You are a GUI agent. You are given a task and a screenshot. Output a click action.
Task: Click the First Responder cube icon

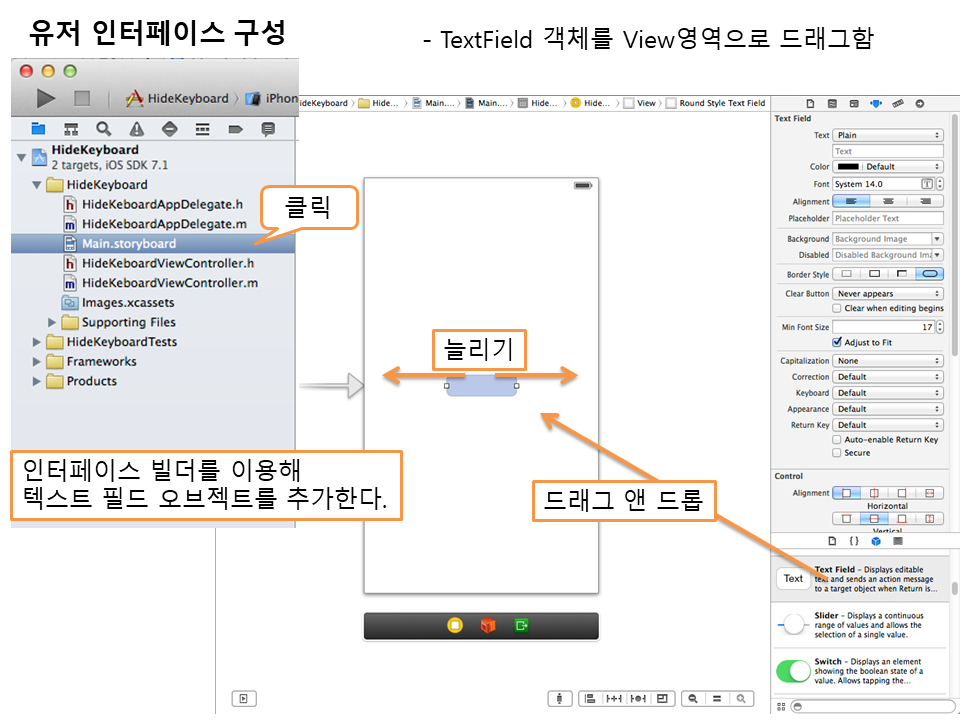pyautogui.click(x=488, y=626)
